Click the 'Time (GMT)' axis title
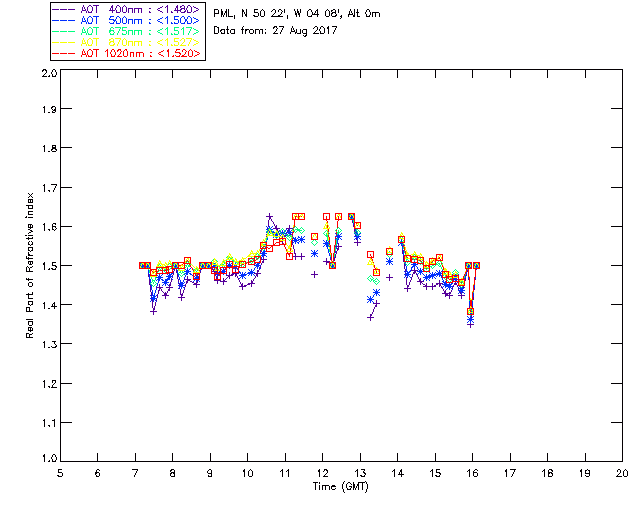Screen dimensions: 640x512 tap(340, 487)
